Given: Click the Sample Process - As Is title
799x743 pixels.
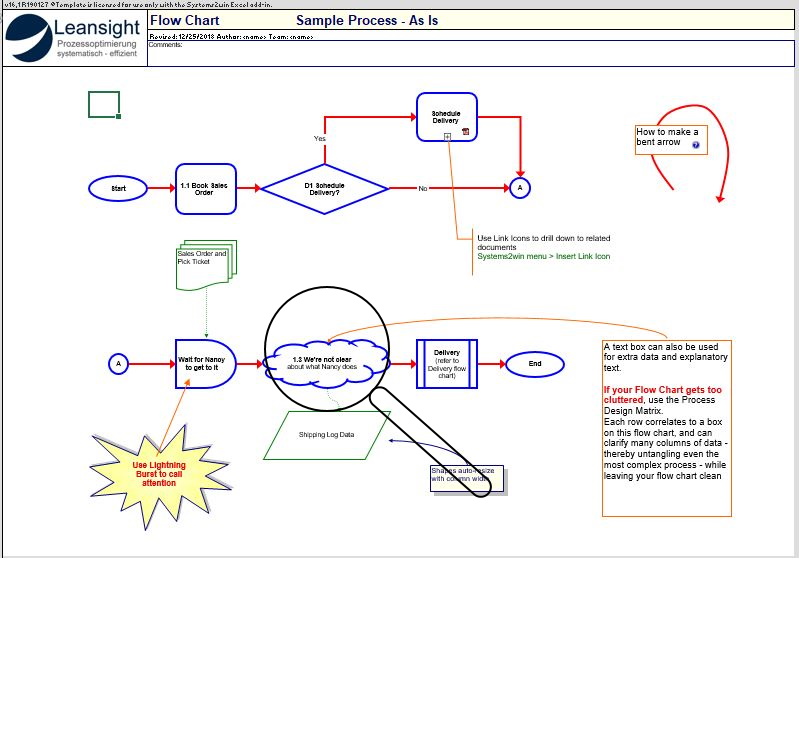Looking at the screenshot, I should [367, 21].
